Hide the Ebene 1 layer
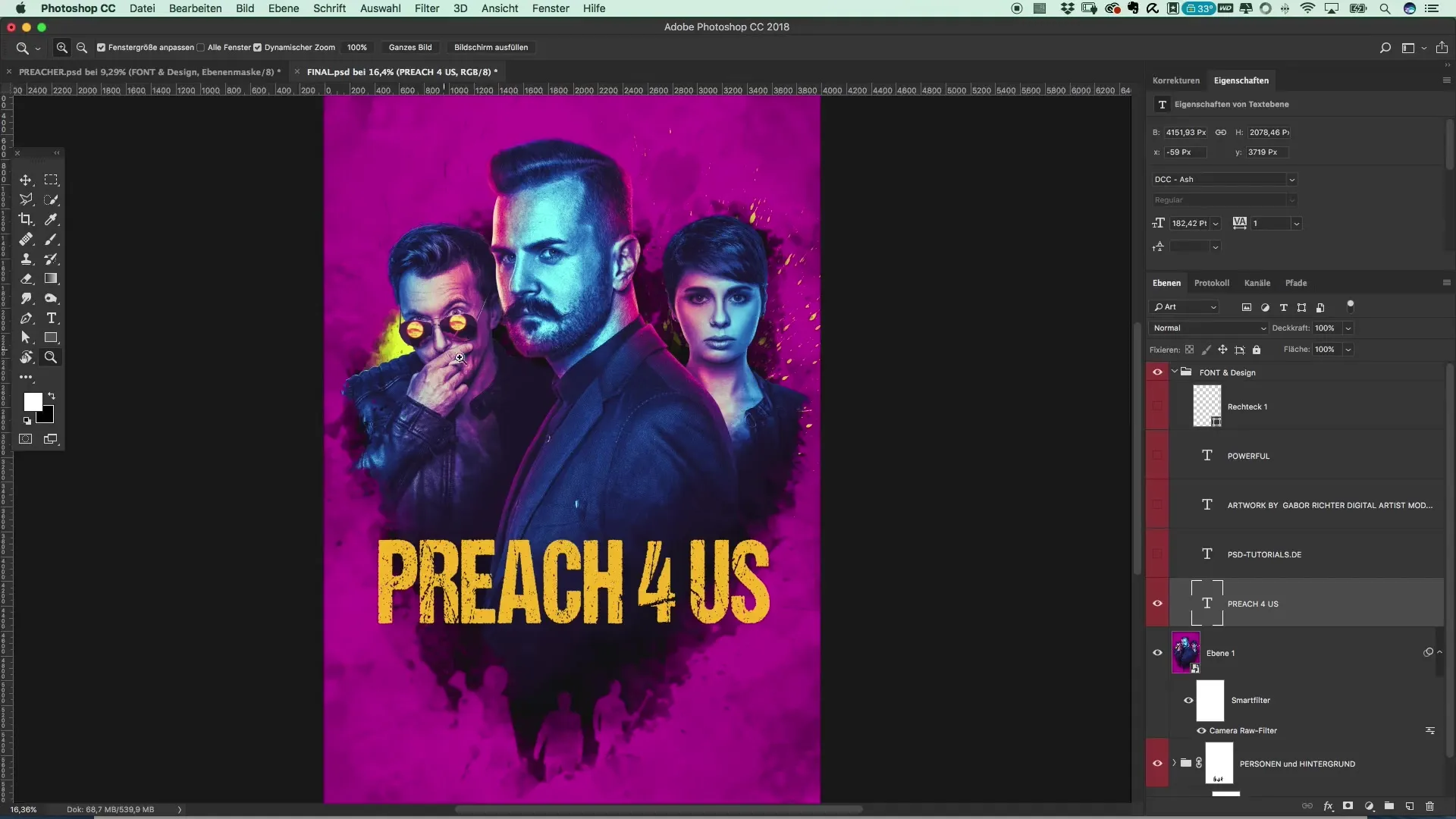The height and width of the screenshot is (819, 1456). click(1157, 653)
